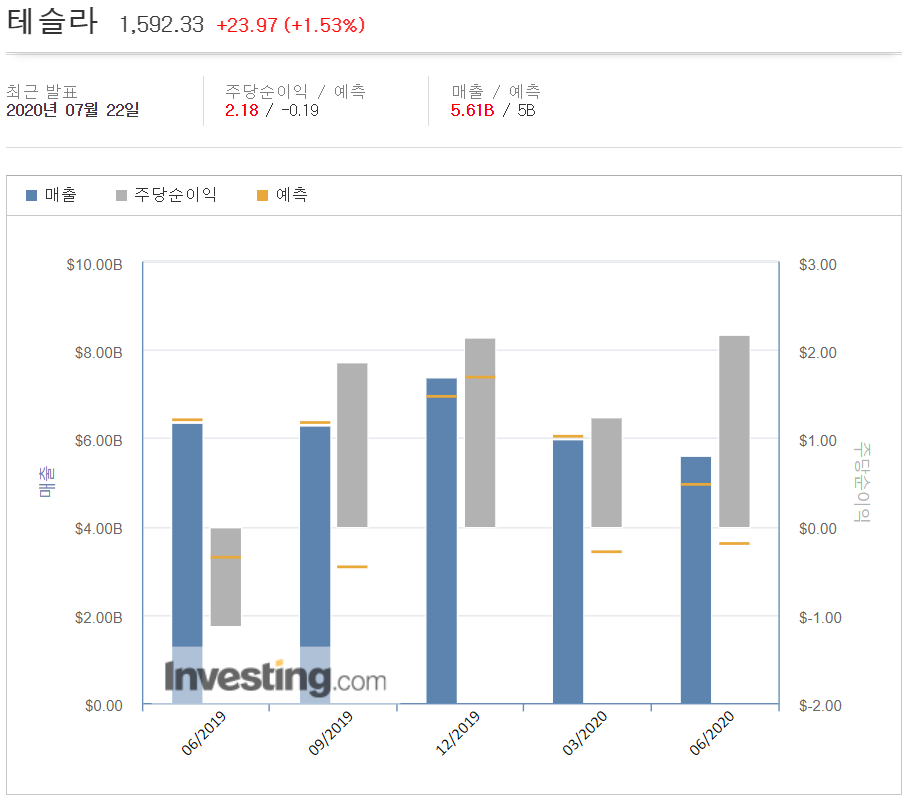Click the $6.00B left axis label

click(x=99, y=441)
